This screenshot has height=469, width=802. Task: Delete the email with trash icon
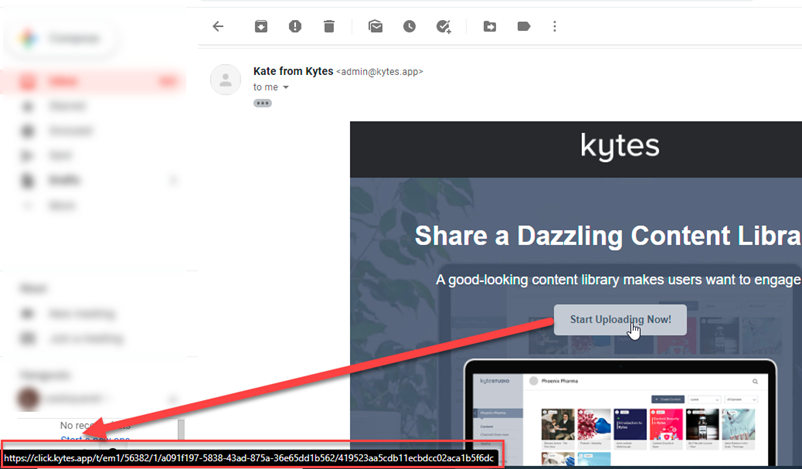329,27
